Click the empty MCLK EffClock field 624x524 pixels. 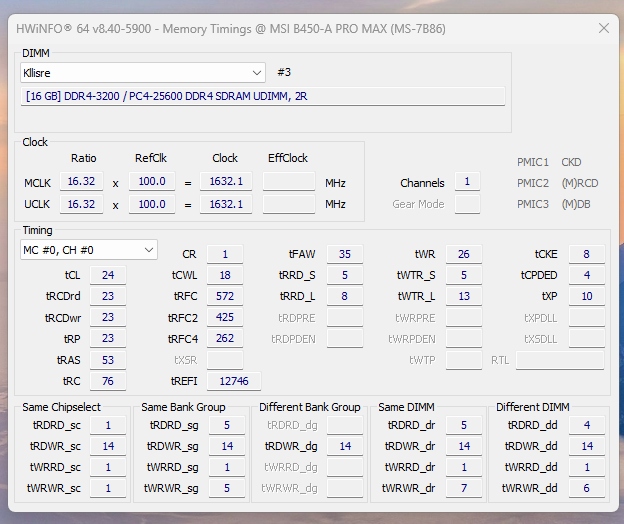(289, 182)
